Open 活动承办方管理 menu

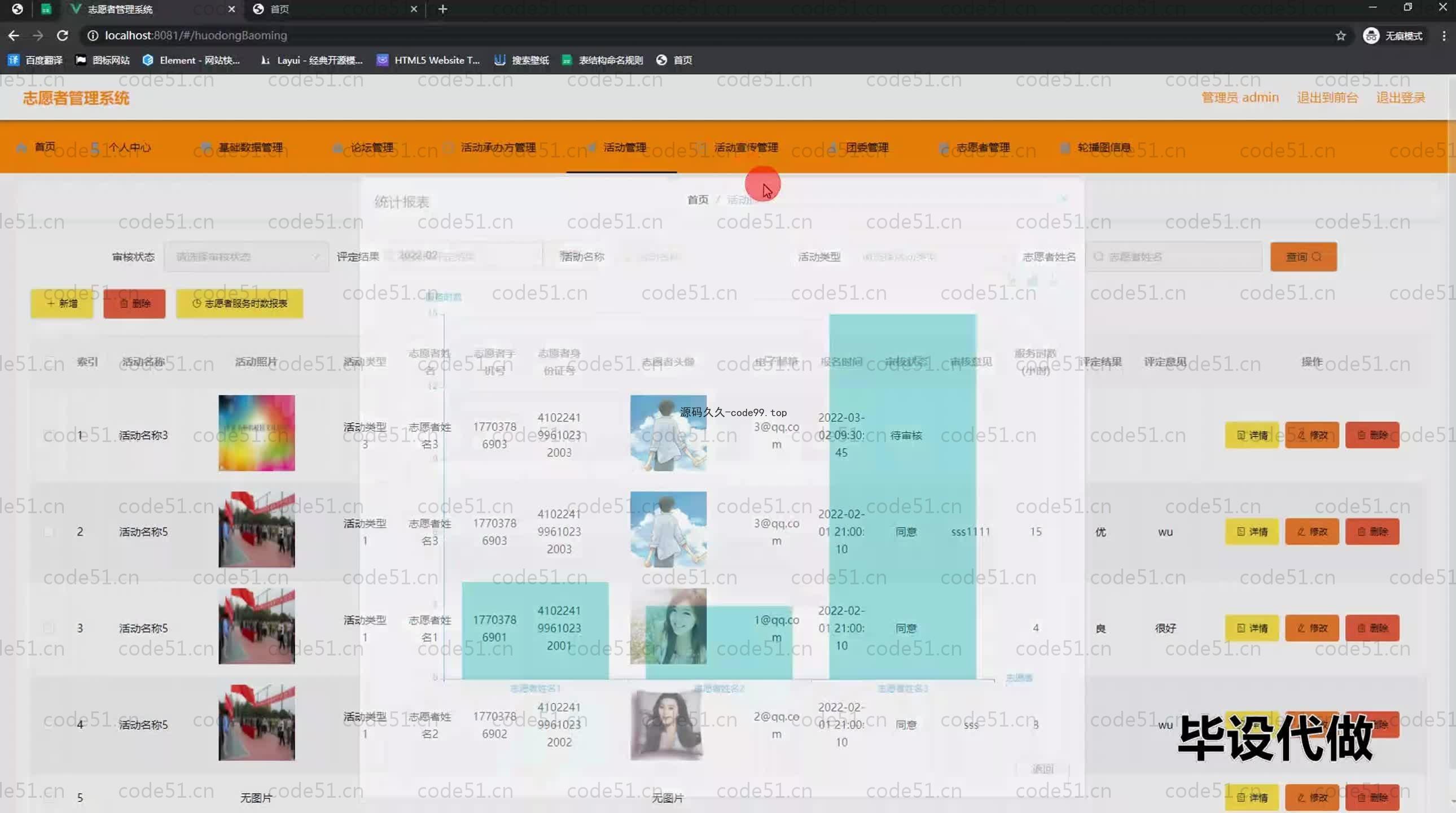tap(489, 147)
